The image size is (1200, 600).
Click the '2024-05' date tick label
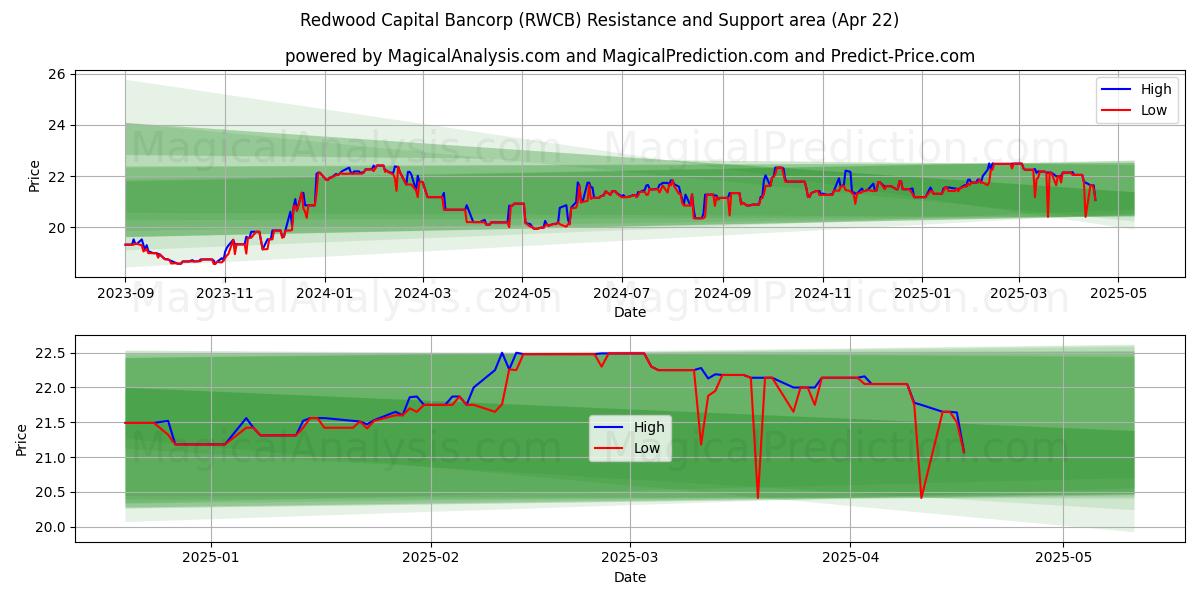(522, 294)
